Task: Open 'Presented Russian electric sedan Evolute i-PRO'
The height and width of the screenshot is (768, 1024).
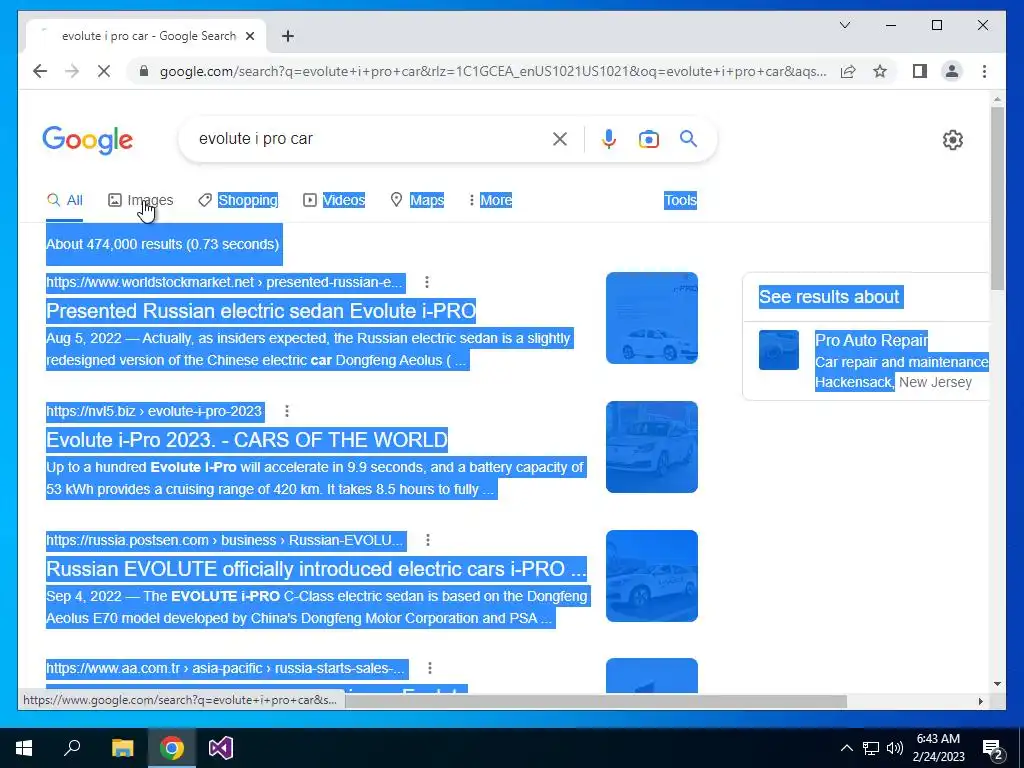Action: point(261,311)
